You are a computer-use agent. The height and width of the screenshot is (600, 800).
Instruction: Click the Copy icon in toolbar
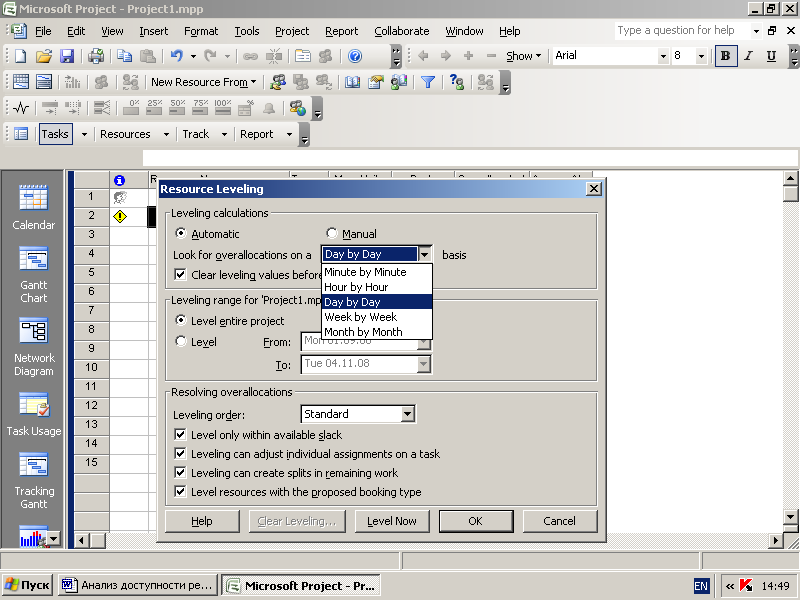point(124,56)
